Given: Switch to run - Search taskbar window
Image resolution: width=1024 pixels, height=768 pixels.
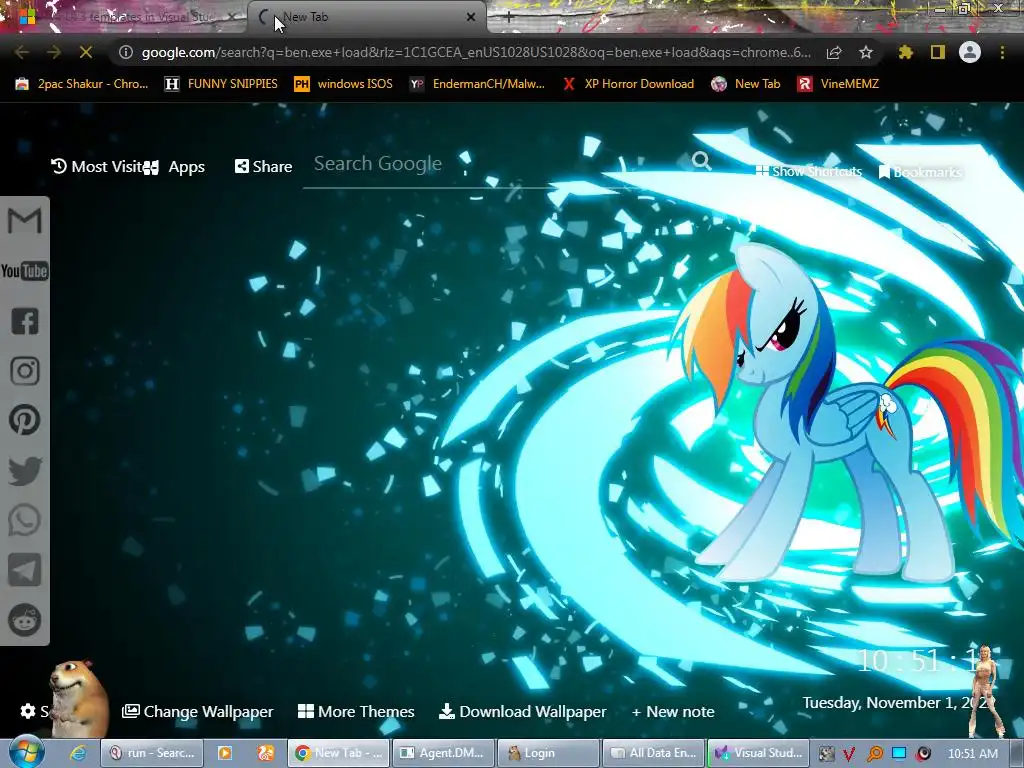Looking at the screenshot, I should [152, 753].
